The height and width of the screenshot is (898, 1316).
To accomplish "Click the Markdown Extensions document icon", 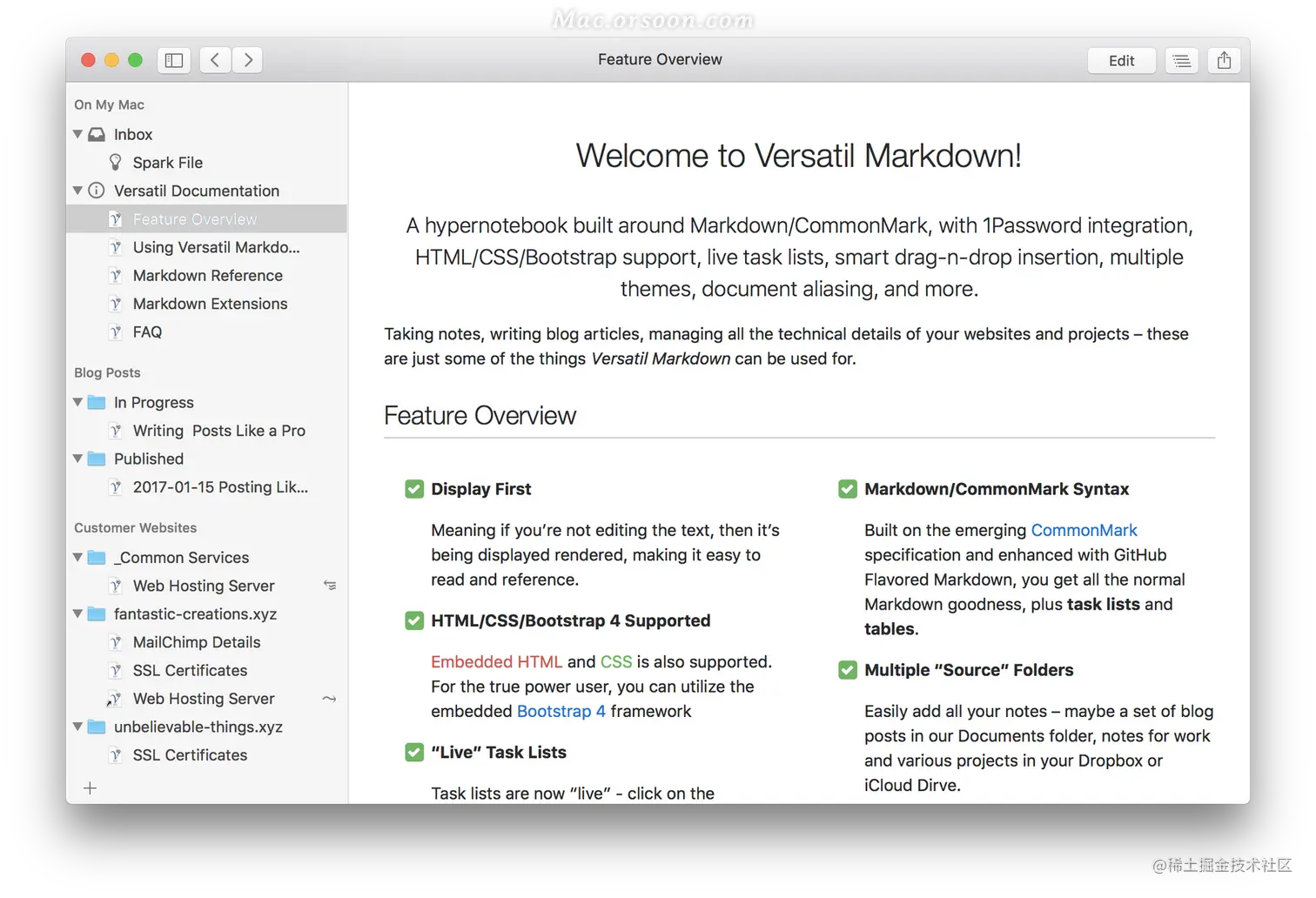I will [115, 304].
